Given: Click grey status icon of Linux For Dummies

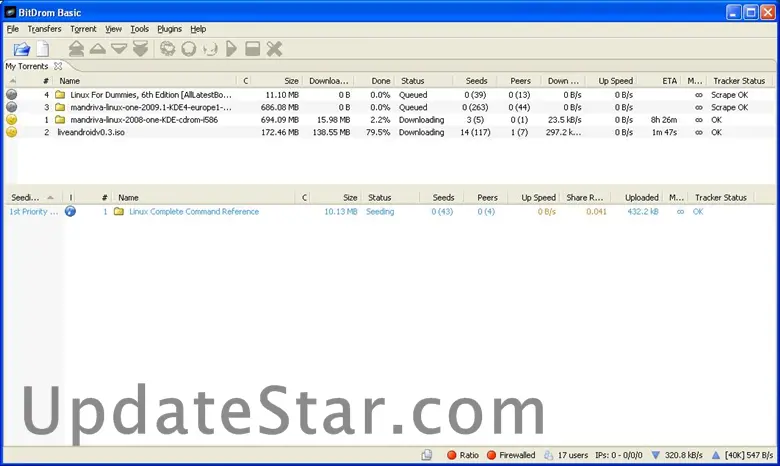Looking at the screenshot, I should [x=11, y=94].
